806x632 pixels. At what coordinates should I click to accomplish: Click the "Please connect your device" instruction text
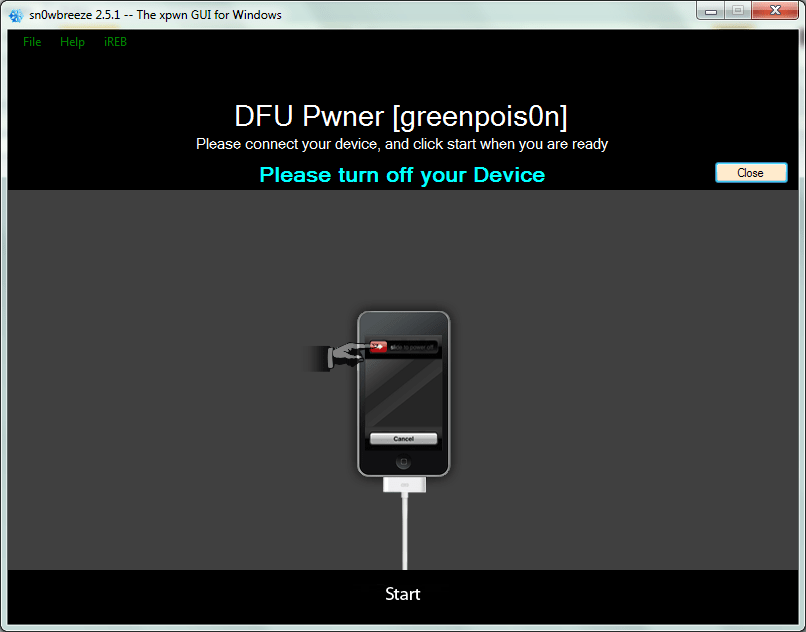tap(402, 144)
